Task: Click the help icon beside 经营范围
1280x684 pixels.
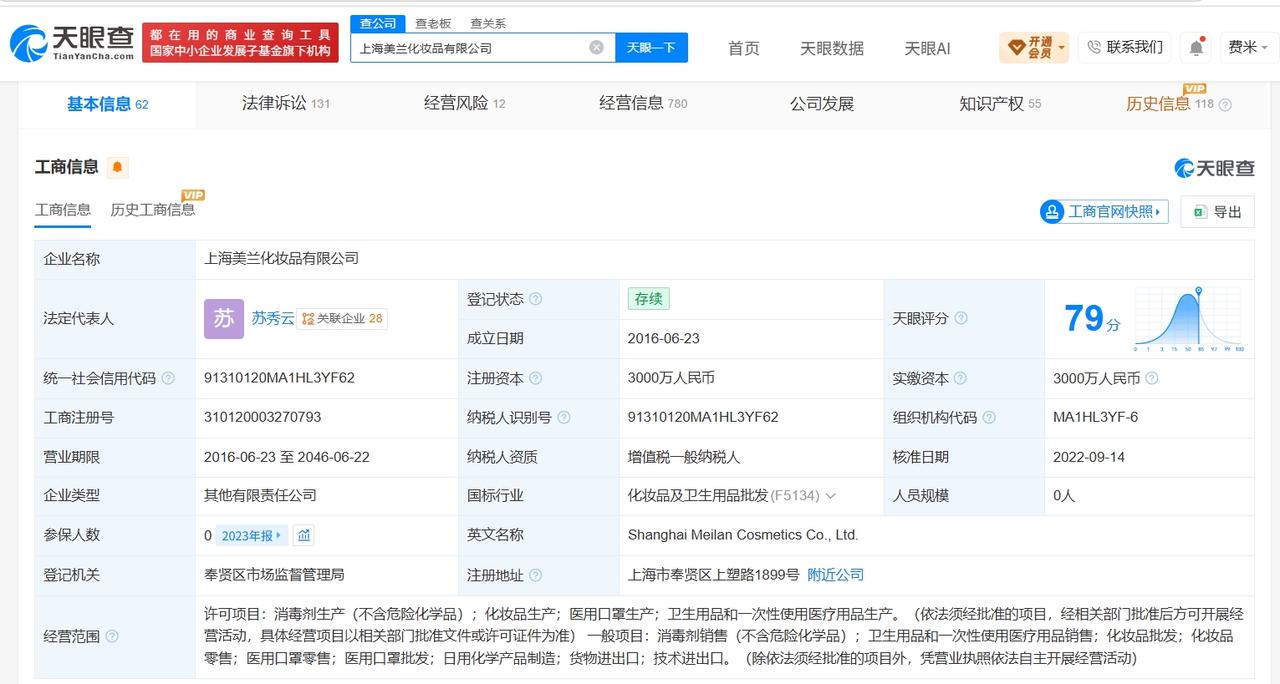Action: coord(112,636)
